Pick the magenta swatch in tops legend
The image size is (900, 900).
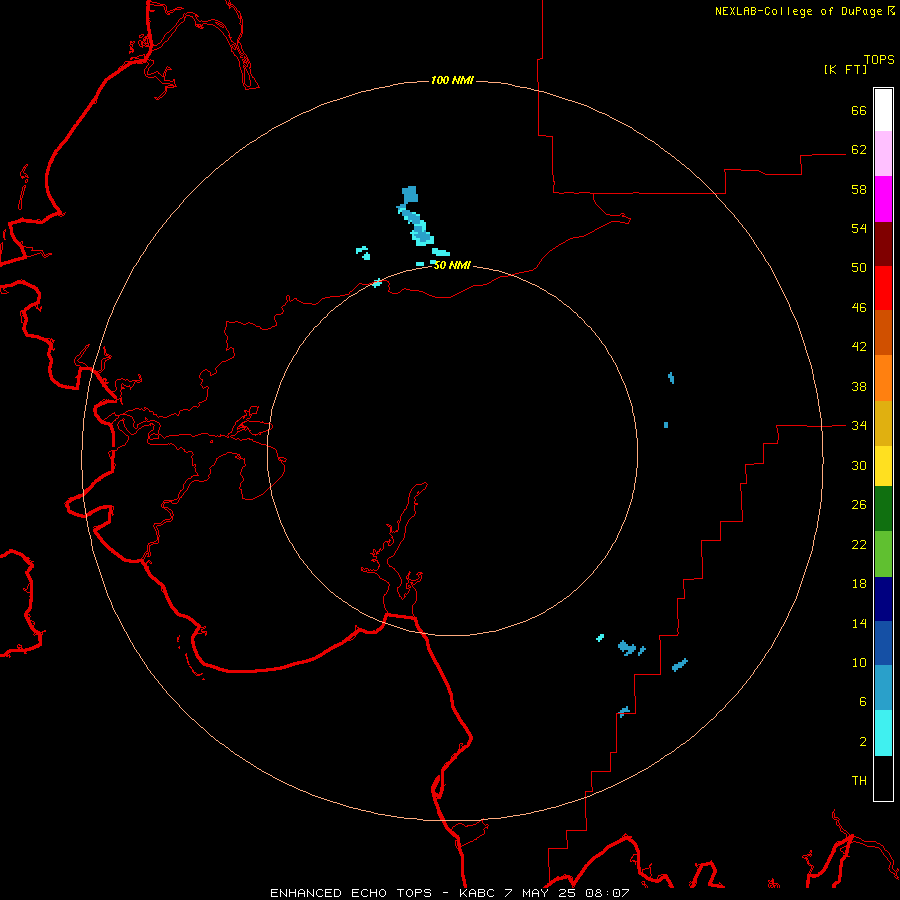(883, 199)
